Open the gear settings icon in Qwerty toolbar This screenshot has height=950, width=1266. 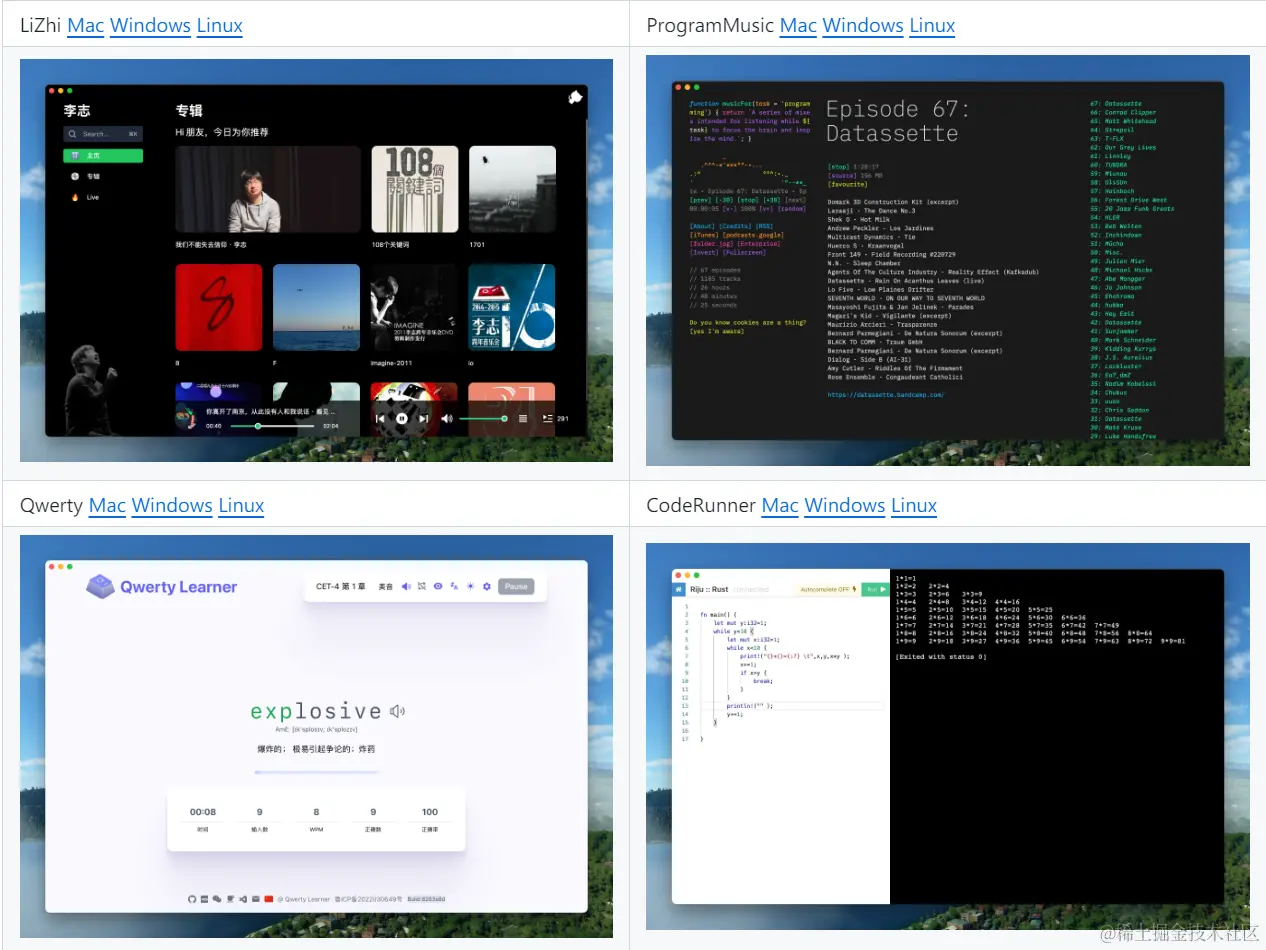coord(486,586)
